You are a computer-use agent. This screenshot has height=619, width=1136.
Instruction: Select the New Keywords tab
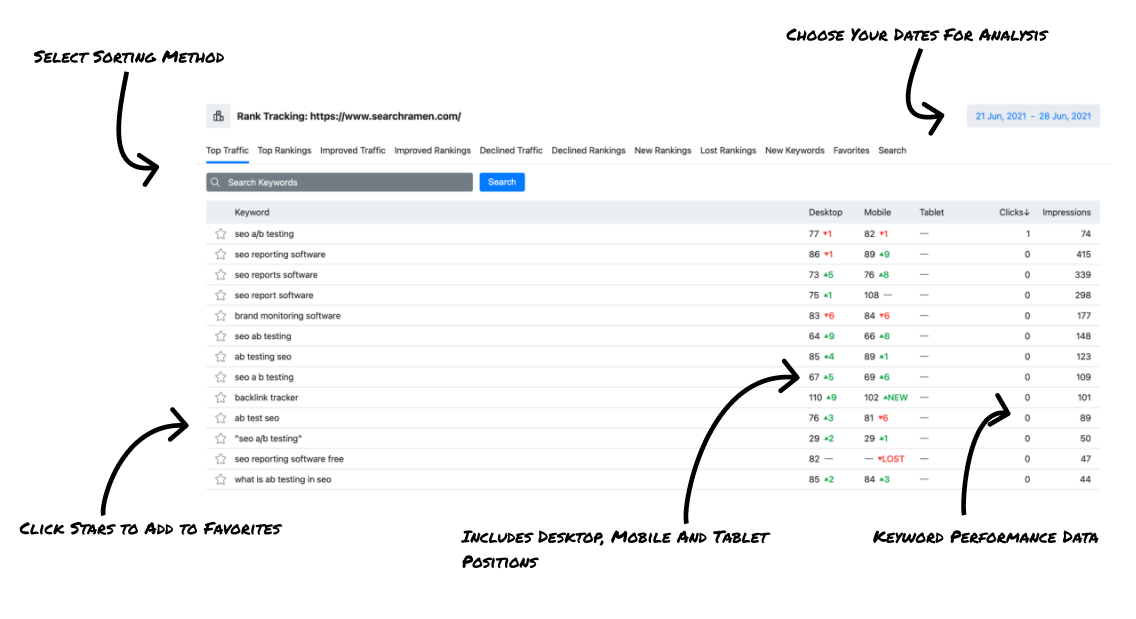point(795,151)
